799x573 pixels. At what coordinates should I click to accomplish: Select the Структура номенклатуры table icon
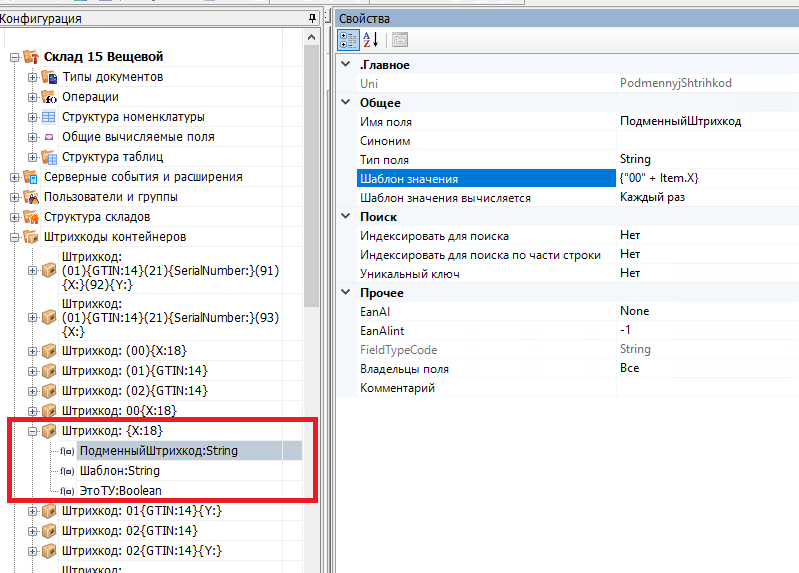(x=48, y=117)
